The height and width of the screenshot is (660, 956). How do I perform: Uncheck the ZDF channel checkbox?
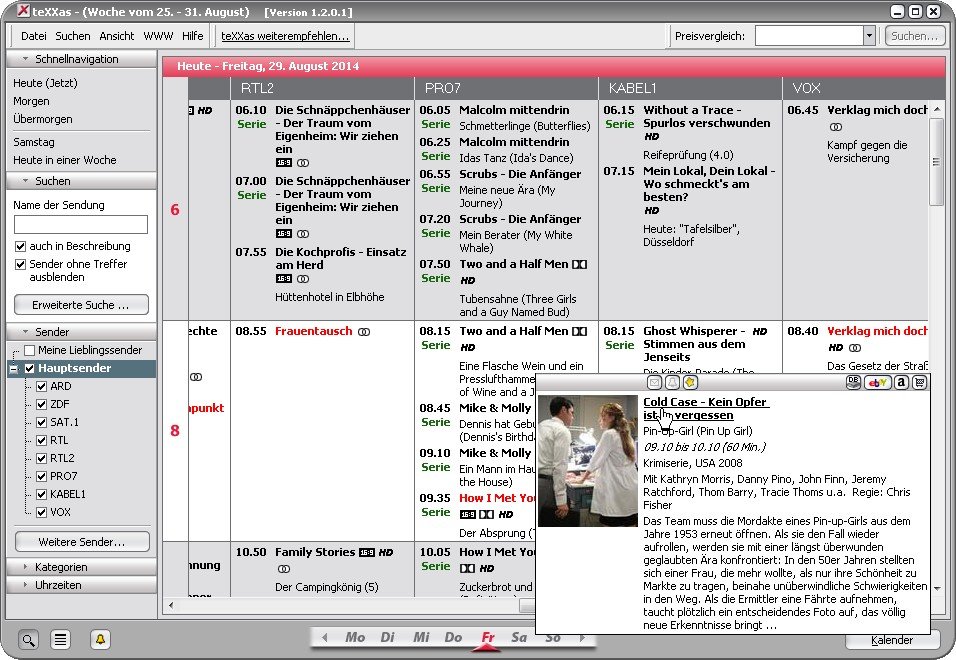(41, 404)
